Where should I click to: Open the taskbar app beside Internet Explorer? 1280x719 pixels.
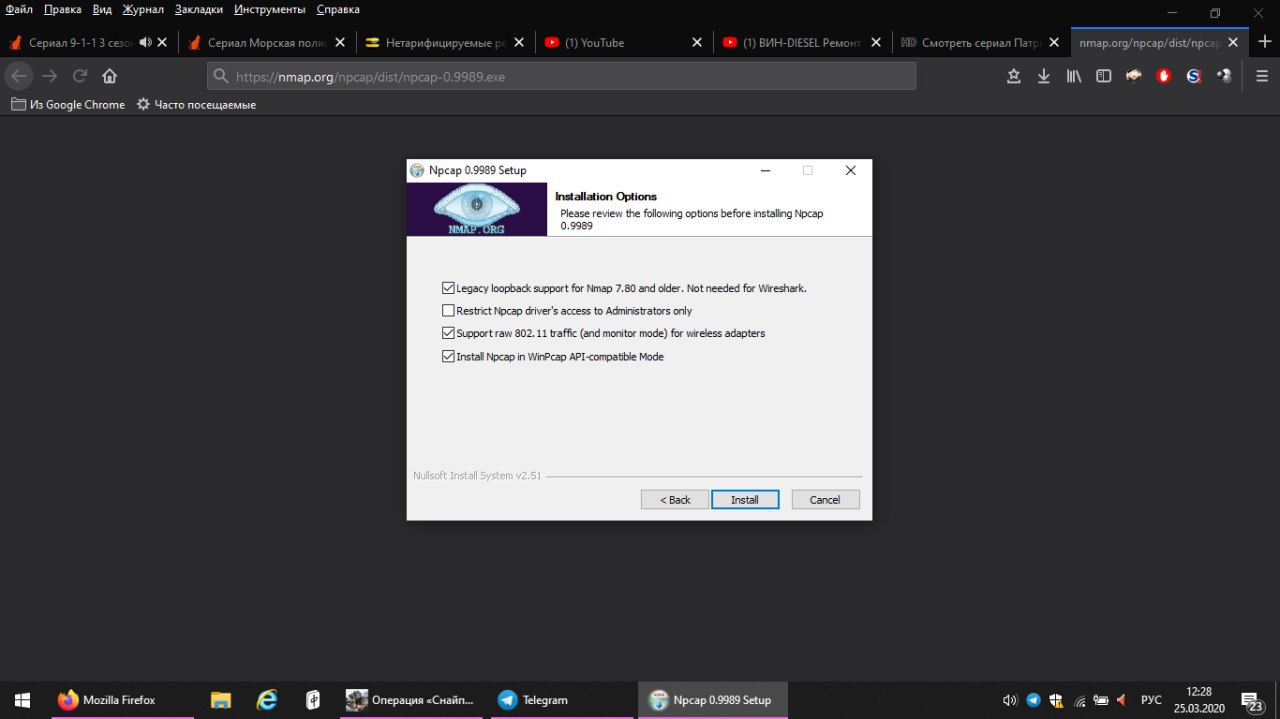[x=313, y=700]
